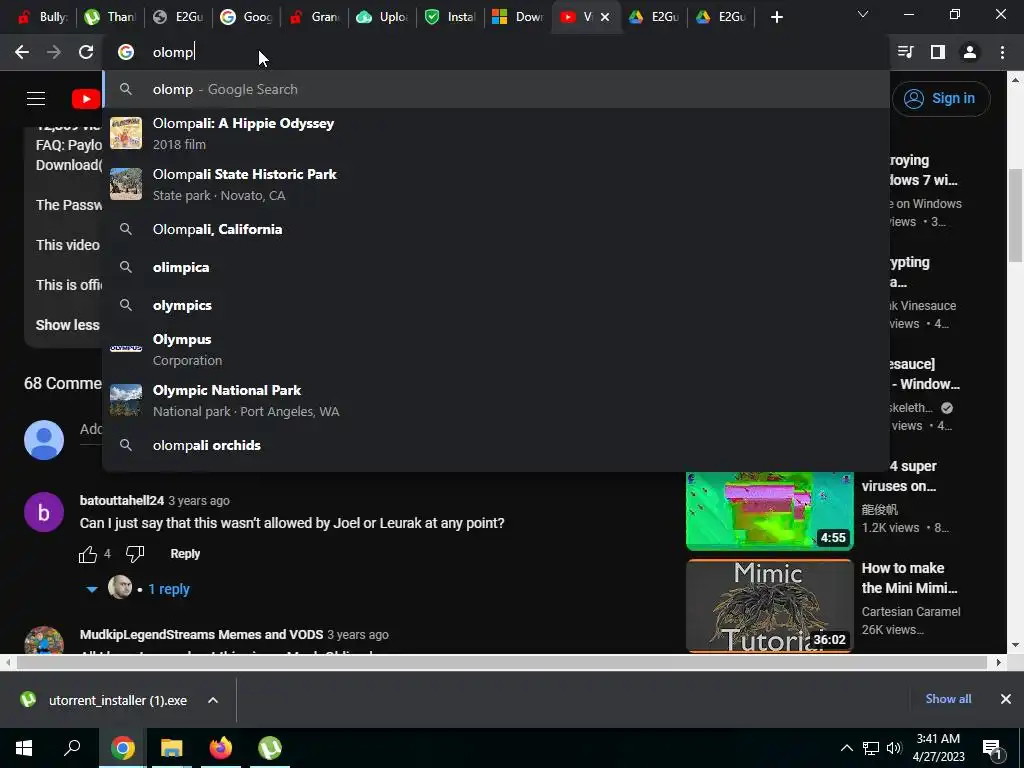The width and height of the screenshot is (1024, 768).
Task: Select 'olomp - Google Search' suggestion
Action: (x=496, y=89)
